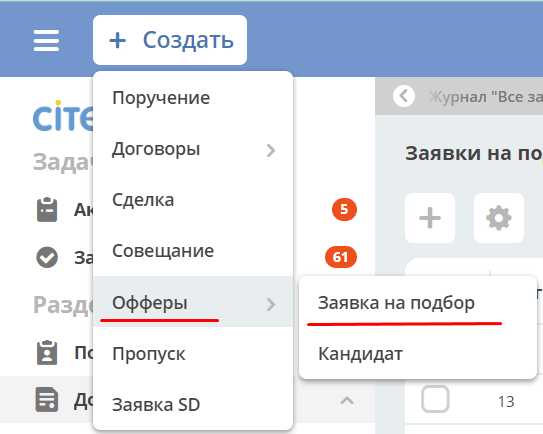Click the Citeck logo
The width and height of the screenshot is (543, 434).
click(63, 116)
